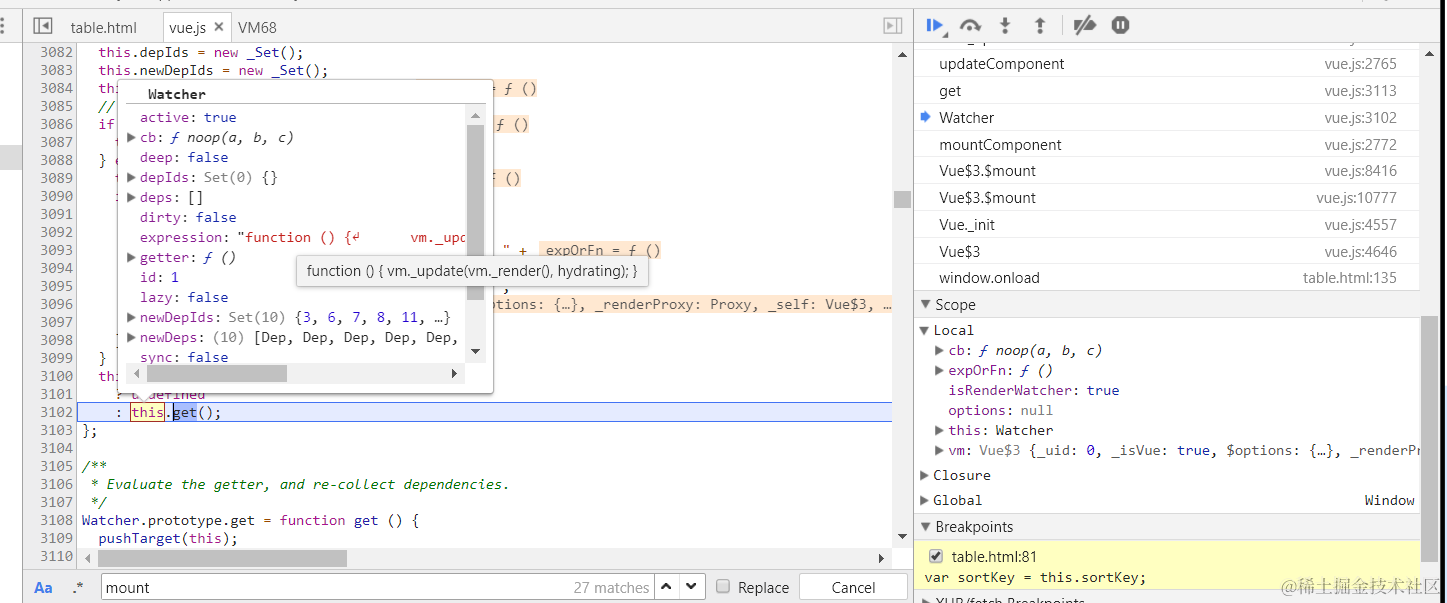Go to next search match
This screenshot has height=603, width=1447.
coord(692,587)
